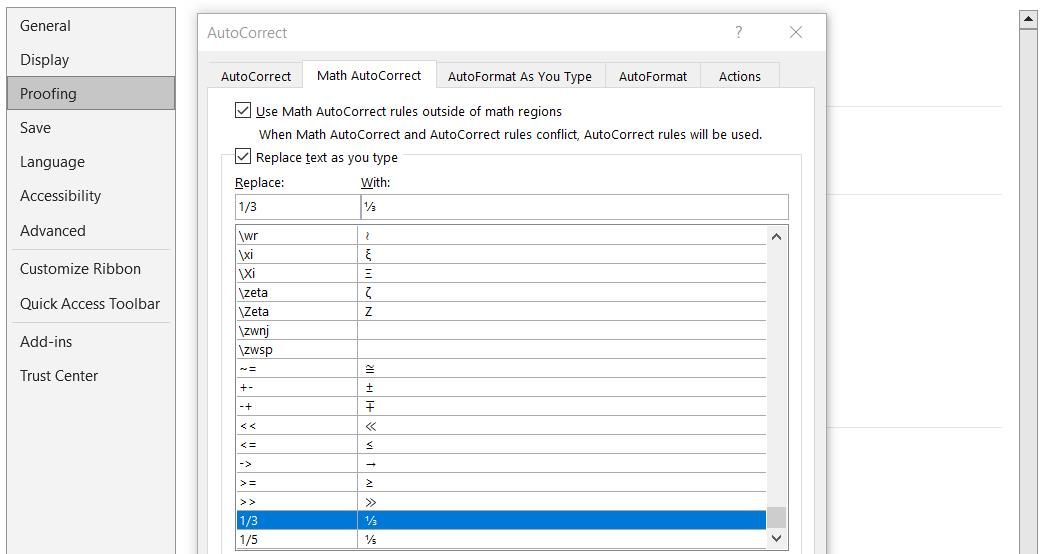Viewport: 1045px width, 554px height.
Task: Click the list scrollbar thumb
Action: point(776,517)
